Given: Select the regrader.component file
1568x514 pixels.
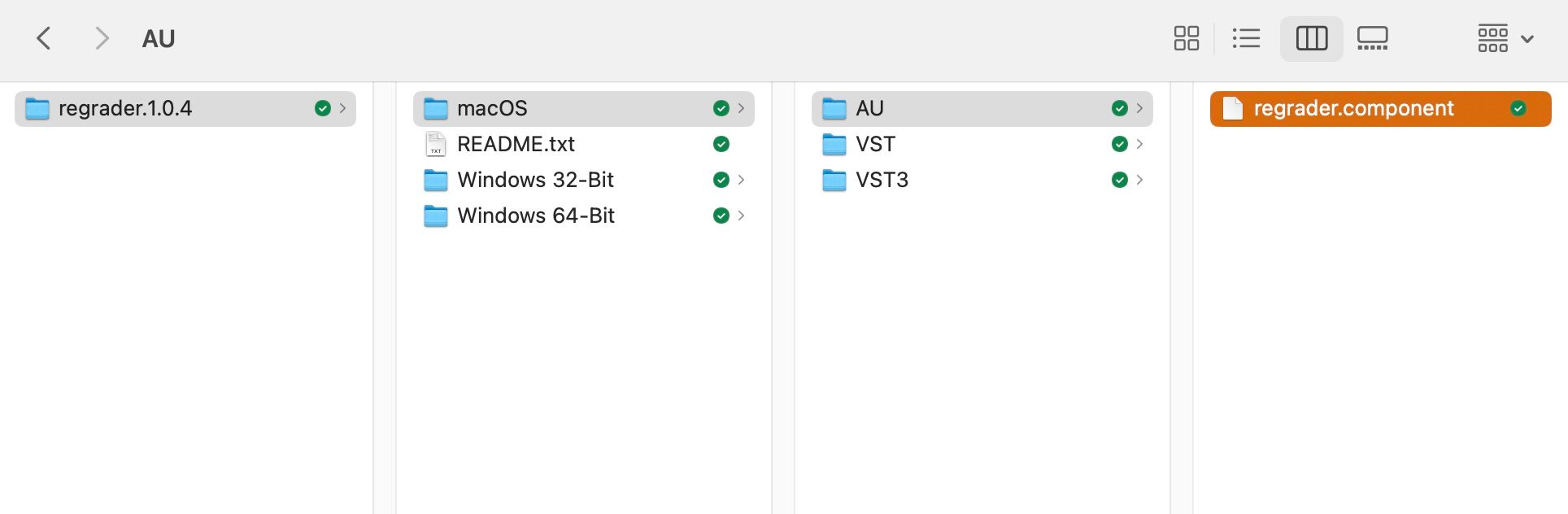Looking at the screenshot, I should tap(1353, 108).
